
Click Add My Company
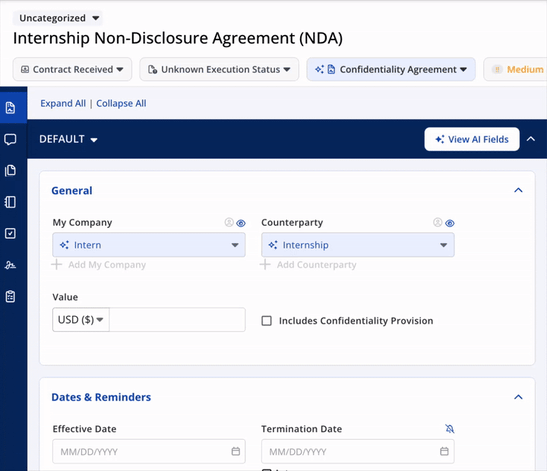click(x=99, y=265)
